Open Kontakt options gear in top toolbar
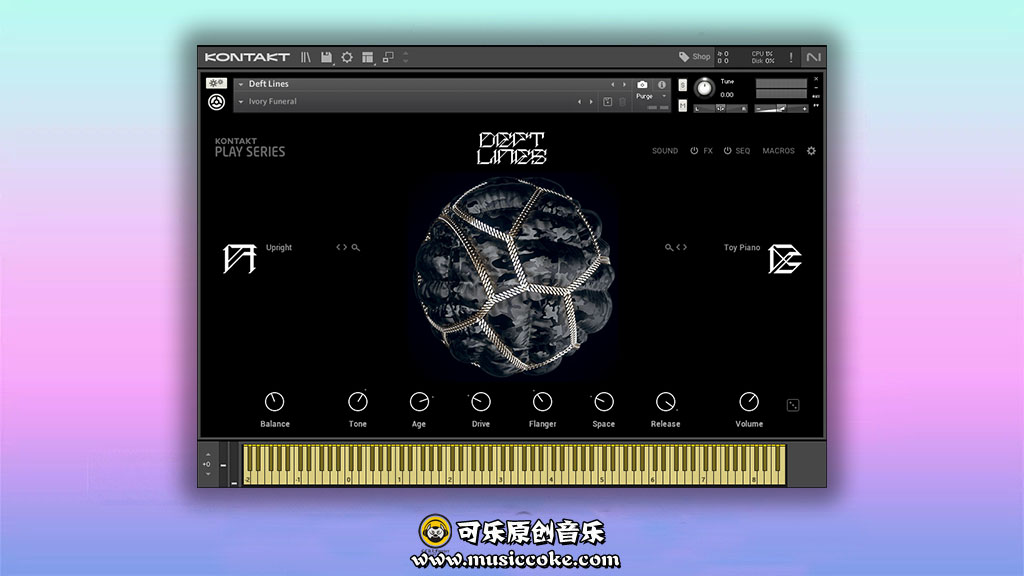 [347, 57]
